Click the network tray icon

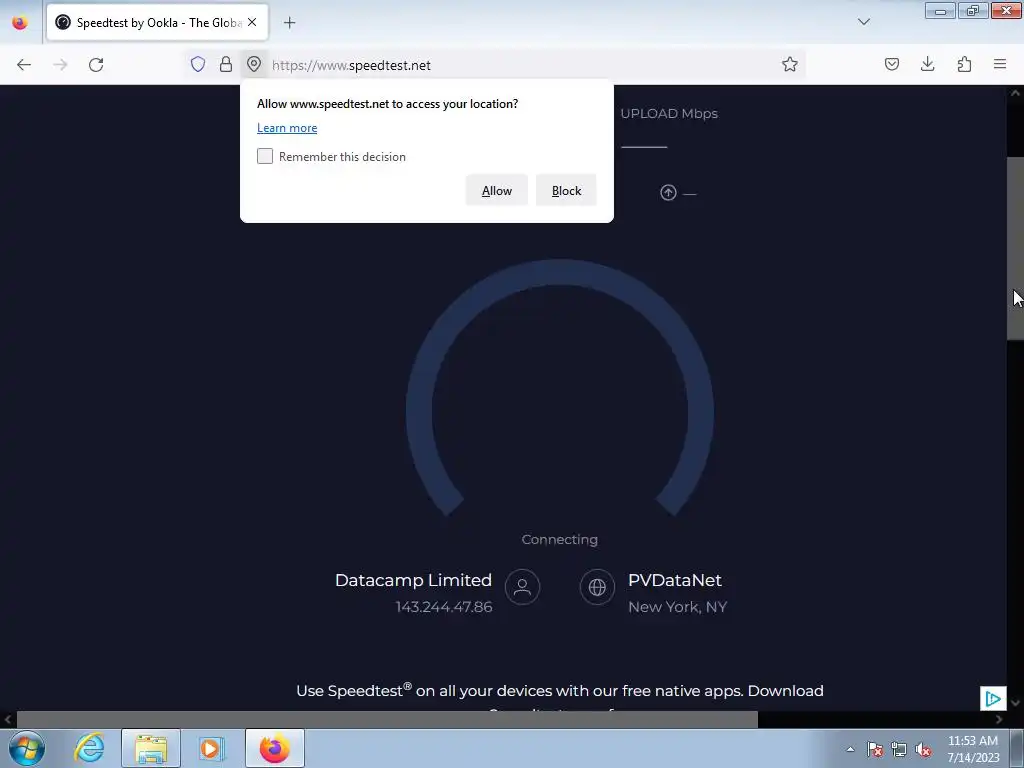pyautogui.click(x=899, y=749)
